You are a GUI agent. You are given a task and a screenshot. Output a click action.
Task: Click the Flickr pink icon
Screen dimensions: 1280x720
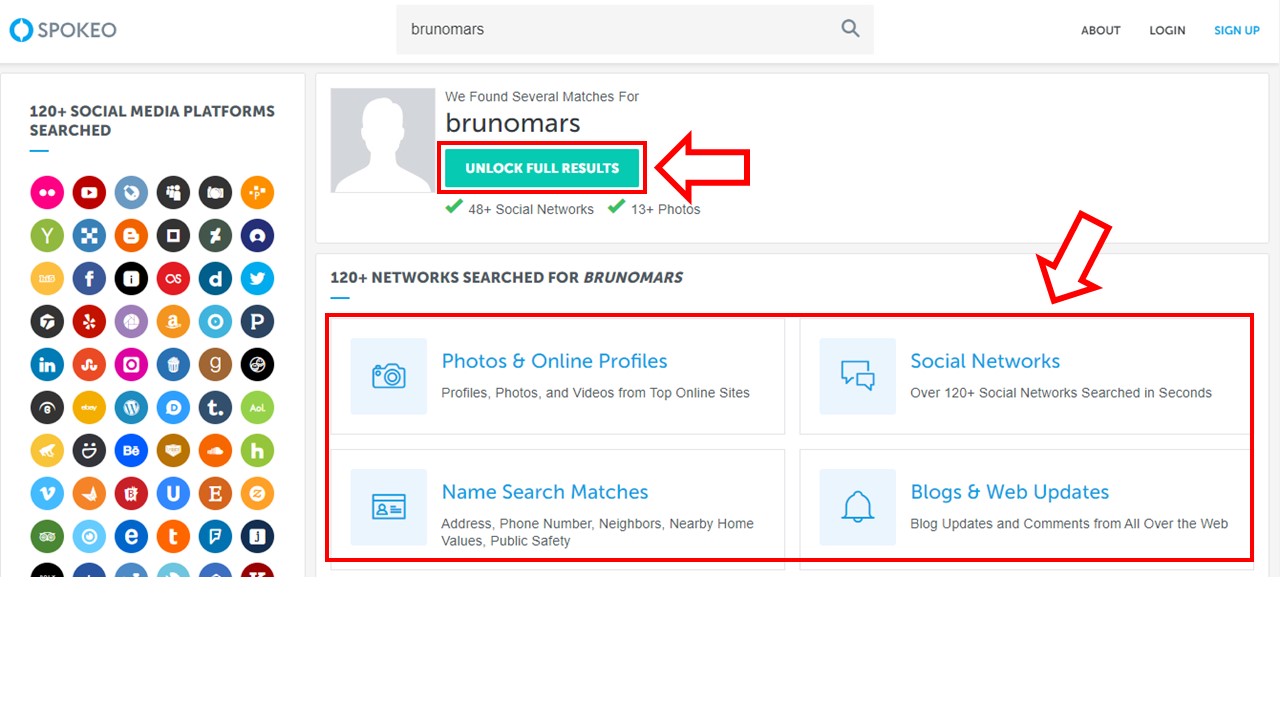coord(47,193)
